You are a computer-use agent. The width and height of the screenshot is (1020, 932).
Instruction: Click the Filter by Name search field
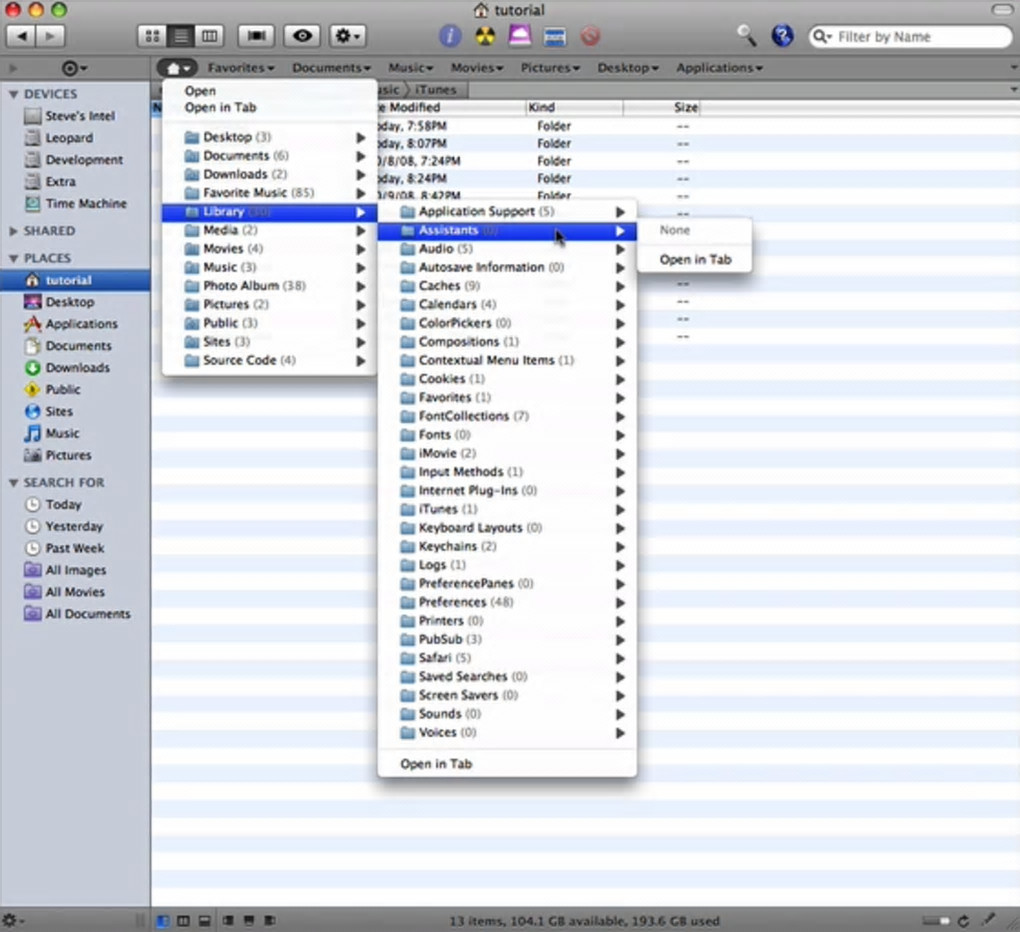(911, 36)
